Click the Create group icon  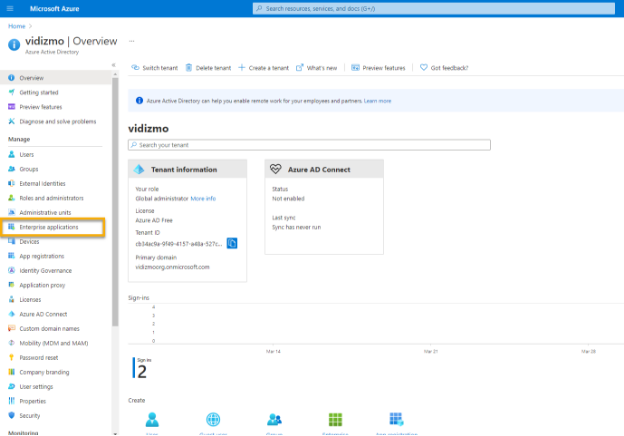(x=274, y=419)
